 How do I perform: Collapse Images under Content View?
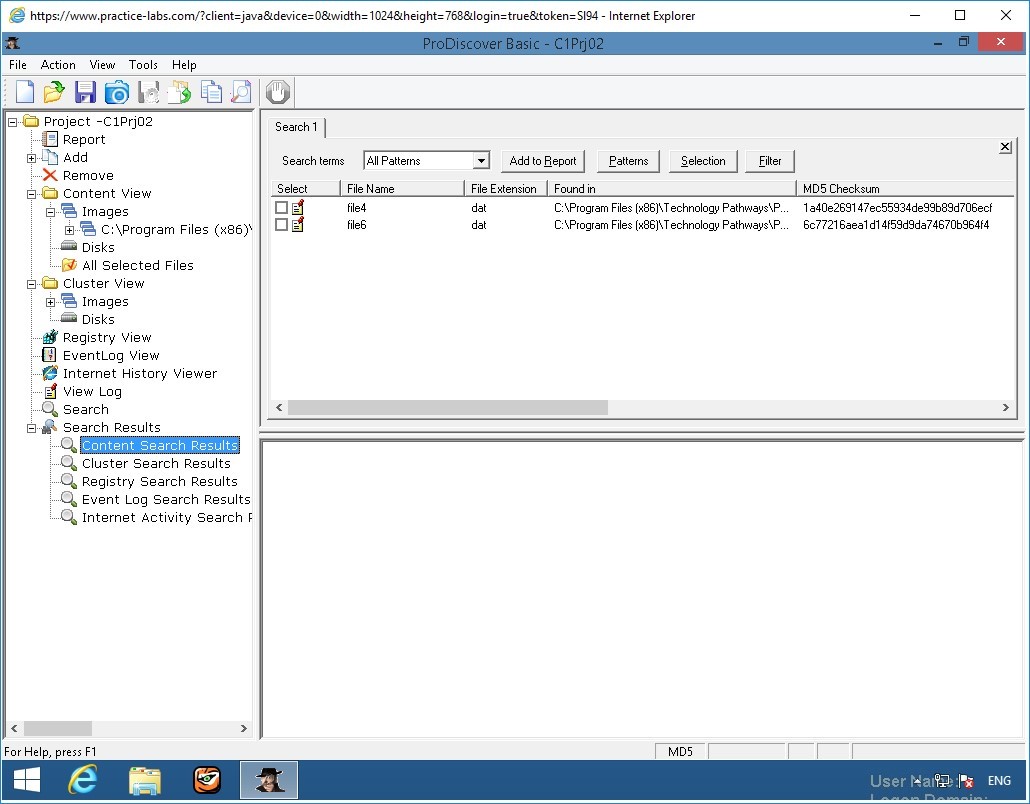(x=51, y=212)
